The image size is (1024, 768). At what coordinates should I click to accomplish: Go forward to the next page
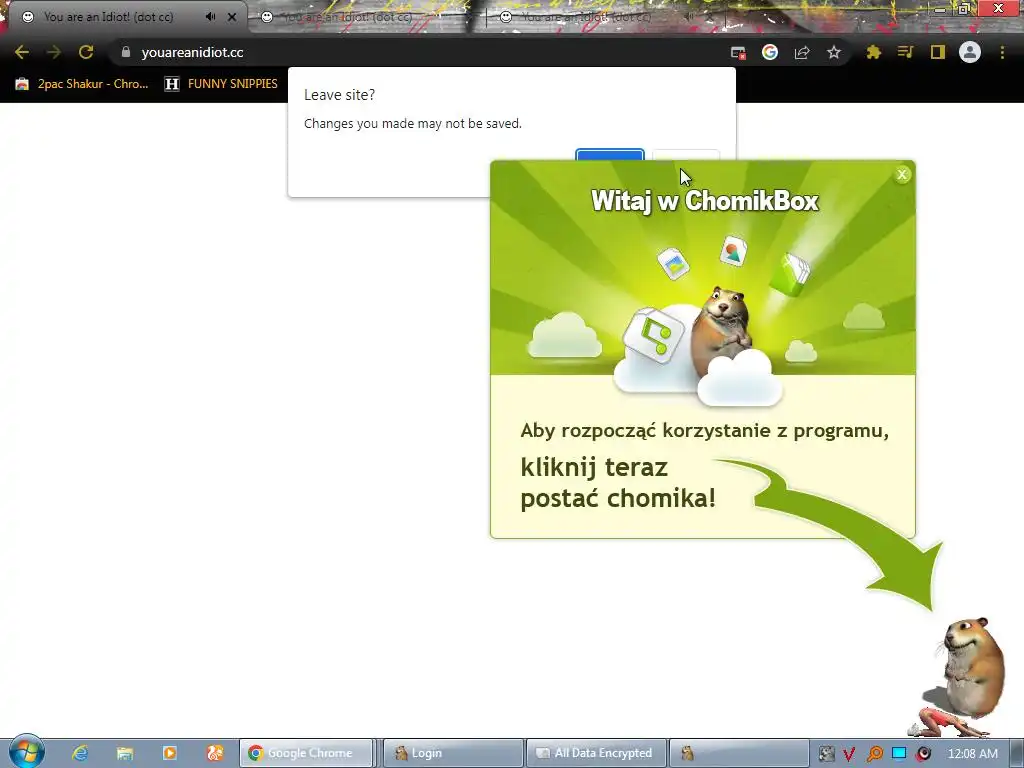click(54, 52)
